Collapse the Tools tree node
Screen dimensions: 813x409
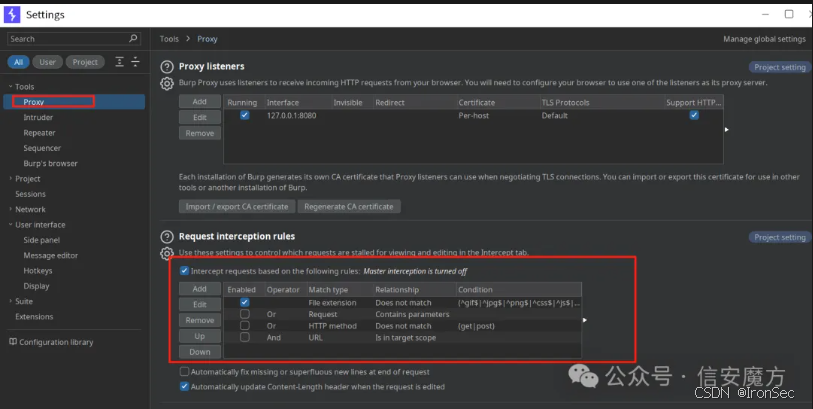click(10, 87)
